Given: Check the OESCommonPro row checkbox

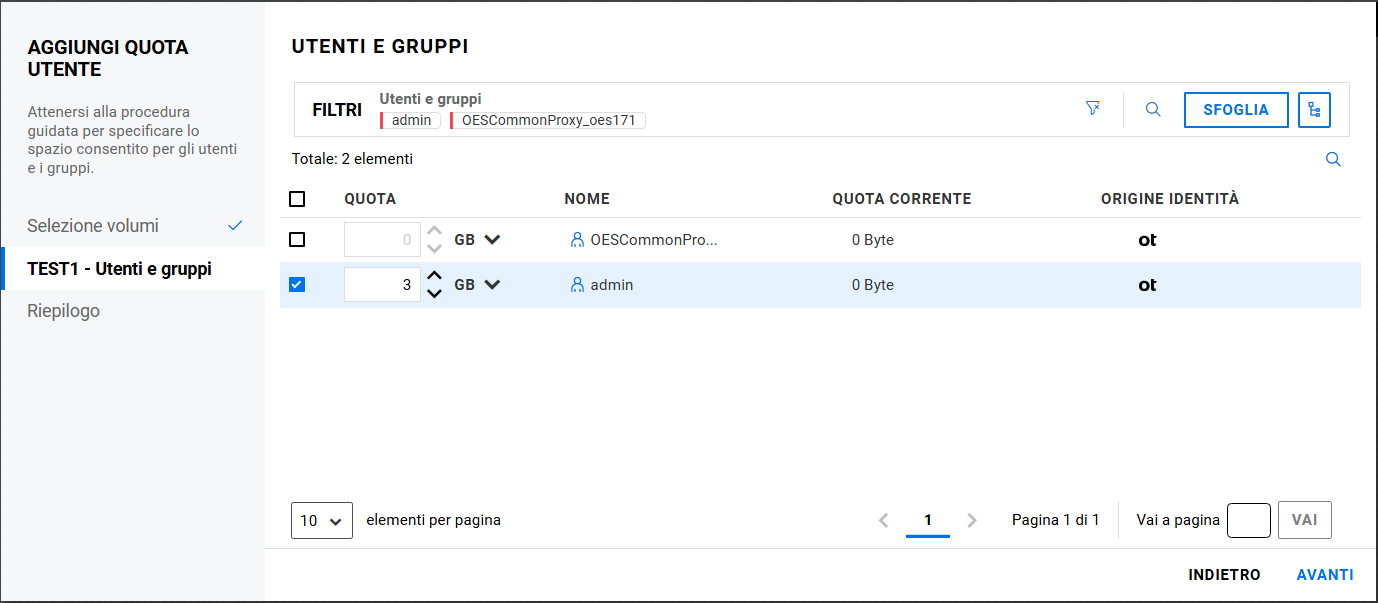Looking at the screenshot, I should click(x=297, y=240).
